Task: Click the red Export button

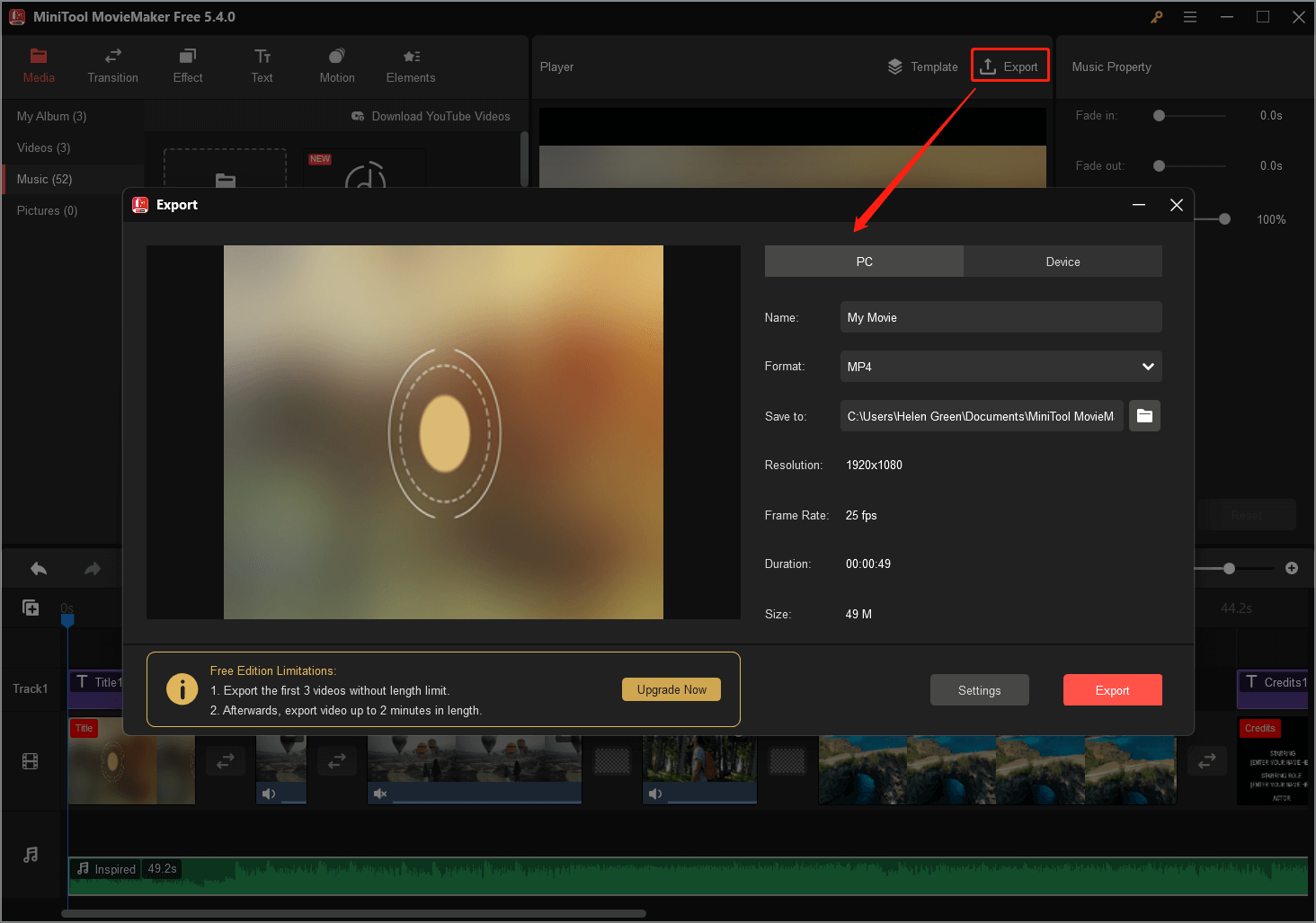Action: [x=1112, y=690]
